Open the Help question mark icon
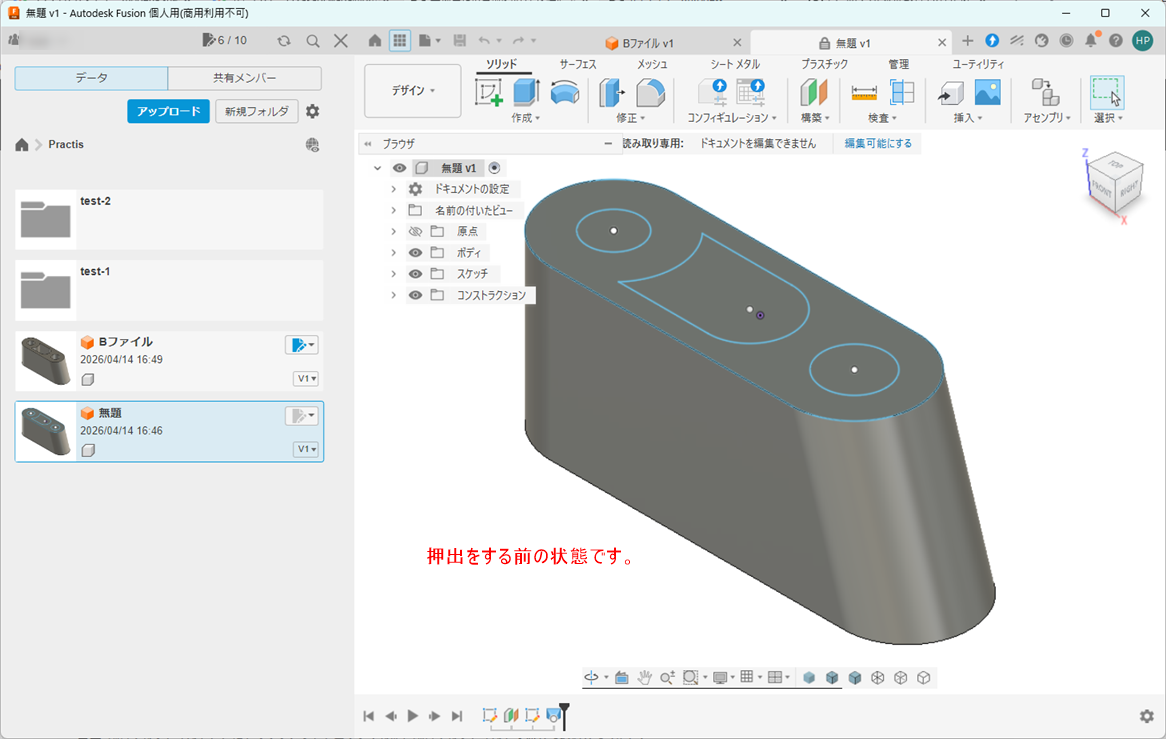 click(x=1115, y=41)
